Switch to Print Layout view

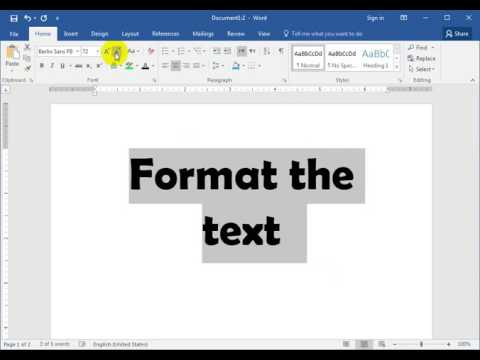(x=364, y=344)
